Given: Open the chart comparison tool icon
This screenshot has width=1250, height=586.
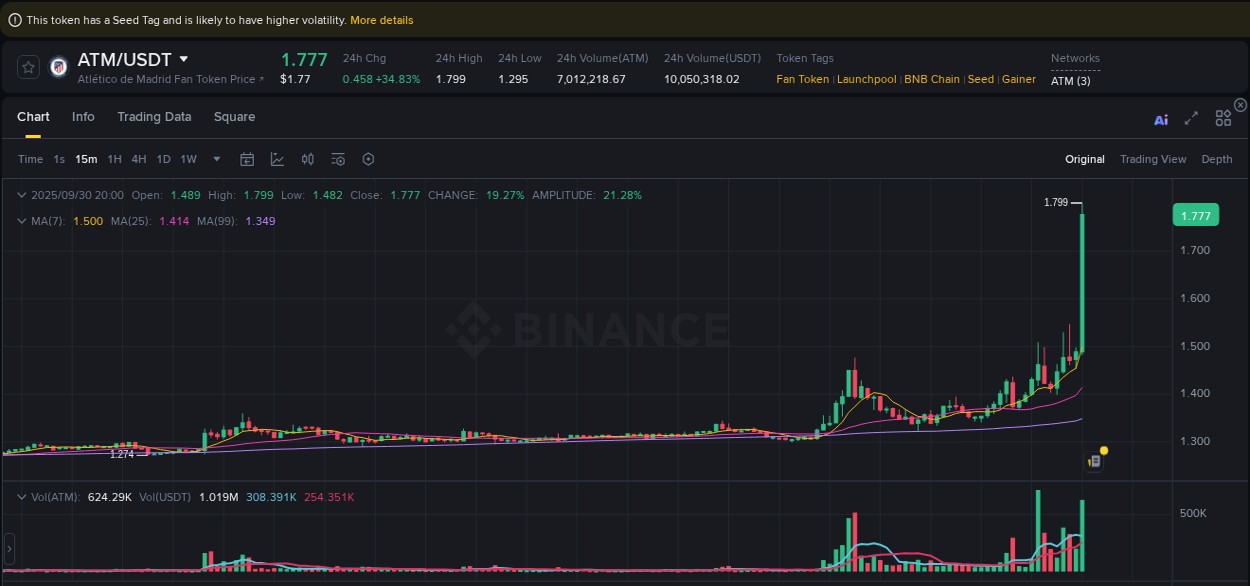Looking at the screenshot, I should pos(307,159).
